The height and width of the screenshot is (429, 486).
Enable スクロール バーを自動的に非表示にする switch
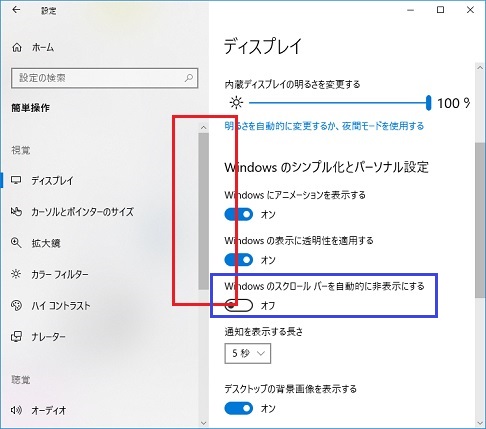239,305
